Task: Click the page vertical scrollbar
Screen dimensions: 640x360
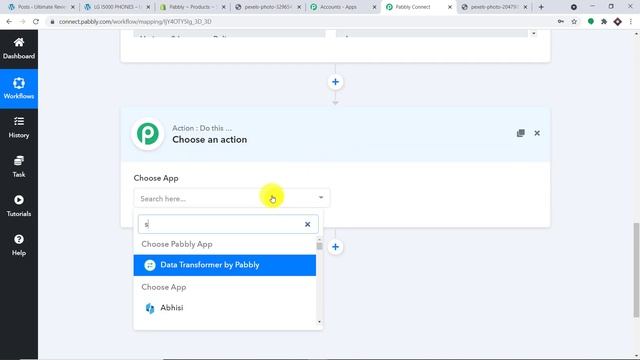Action: (636, 269)
